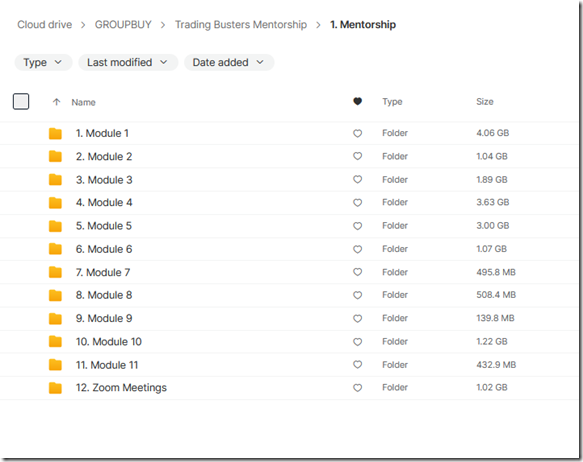The image size is (583, 462).
Task: Expand the Date added filter
Action: [x=229, y=62]
